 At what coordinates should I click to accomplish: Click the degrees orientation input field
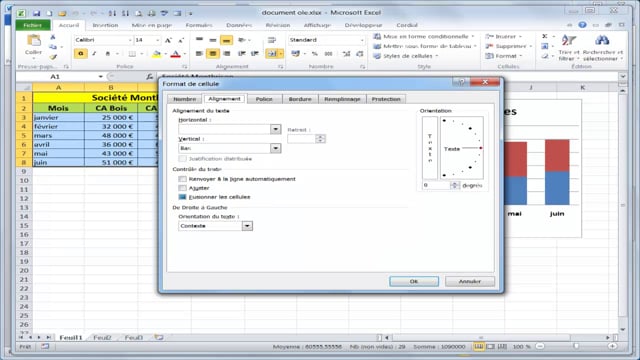click(x=436, y=185)
